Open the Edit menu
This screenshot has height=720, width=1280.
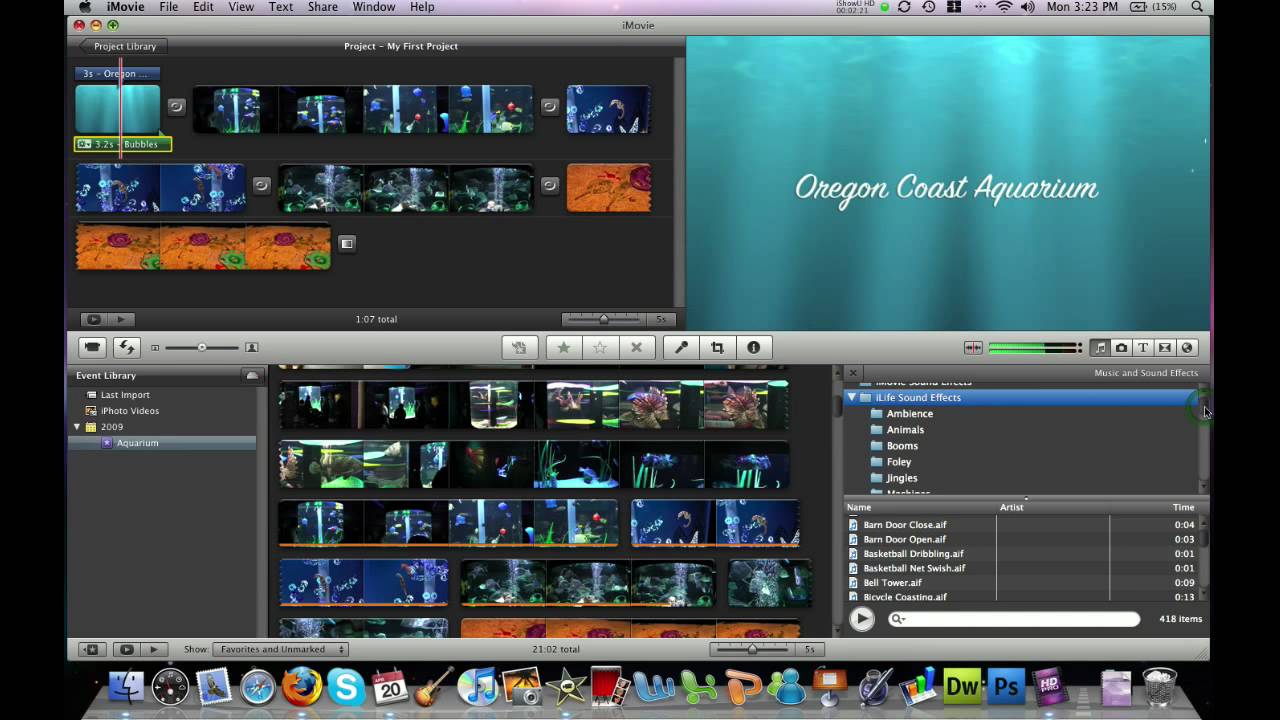tap(203, 7)
